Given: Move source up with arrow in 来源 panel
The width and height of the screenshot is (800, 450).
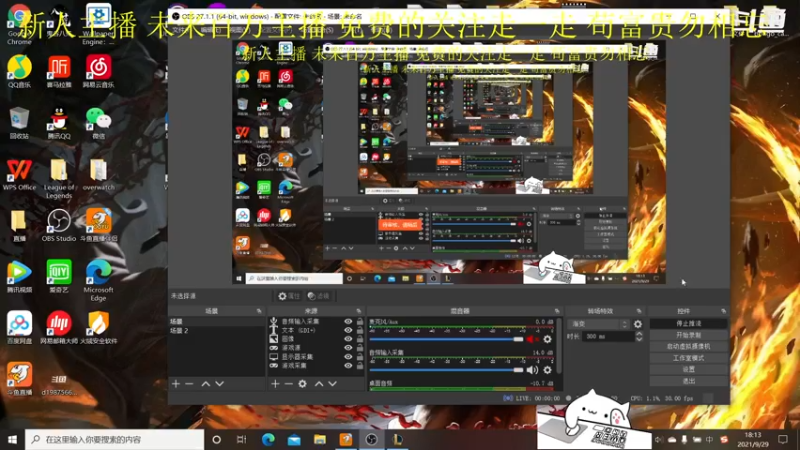Looking at the screenshot, I should (319, 384).
